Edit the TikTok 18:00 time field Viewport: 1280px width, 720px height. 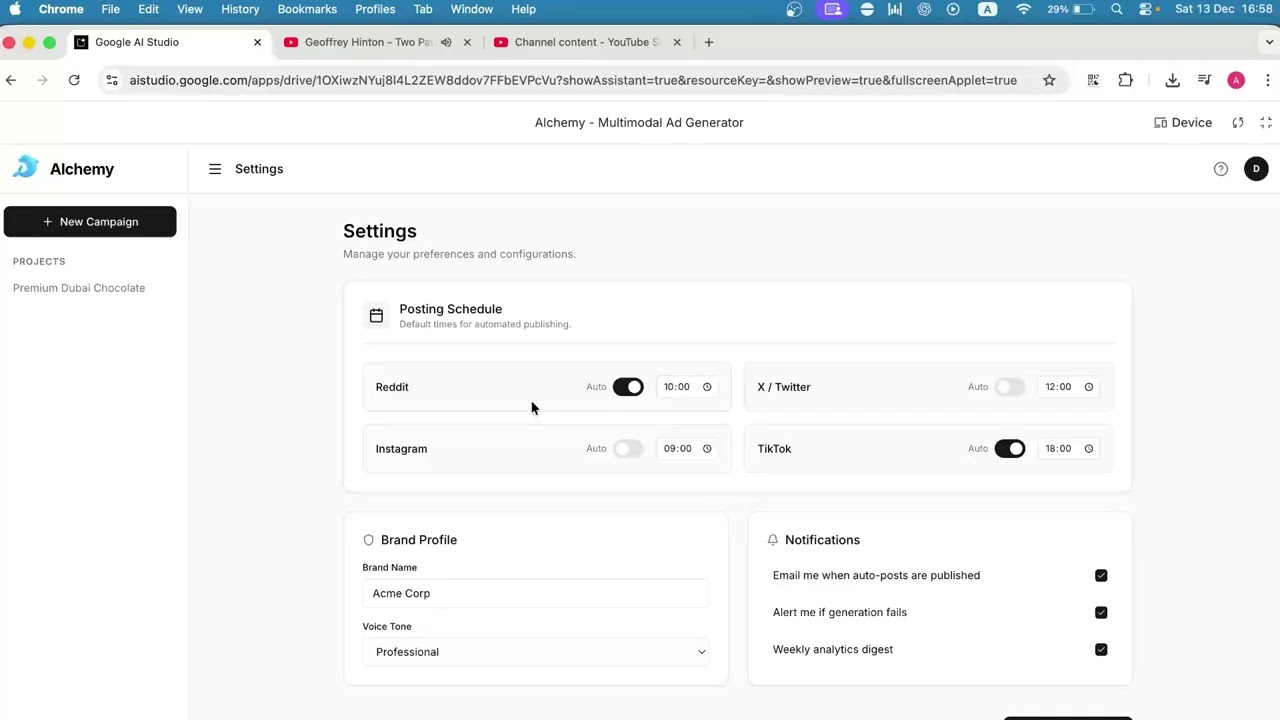coord(1069,449)
